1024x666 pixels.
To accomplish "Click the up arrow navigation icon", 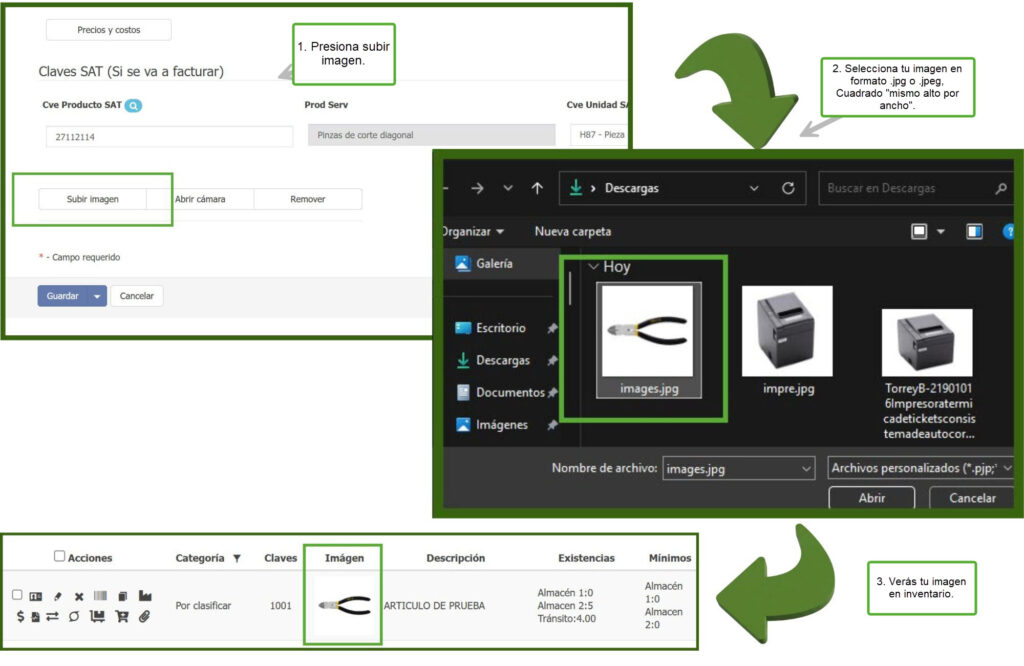I will [537, 188].
